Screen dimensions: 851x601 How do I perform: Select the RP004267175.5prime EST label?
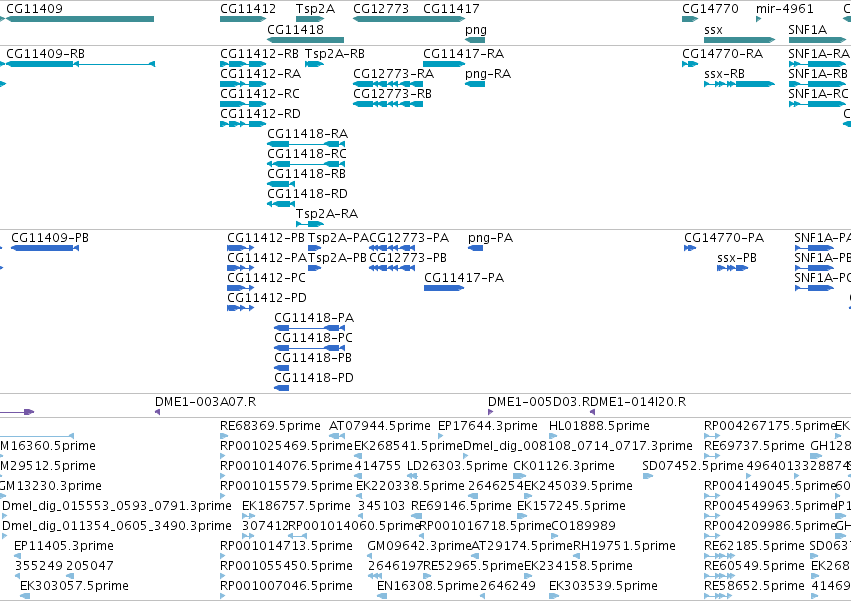(x=770, y=426)
